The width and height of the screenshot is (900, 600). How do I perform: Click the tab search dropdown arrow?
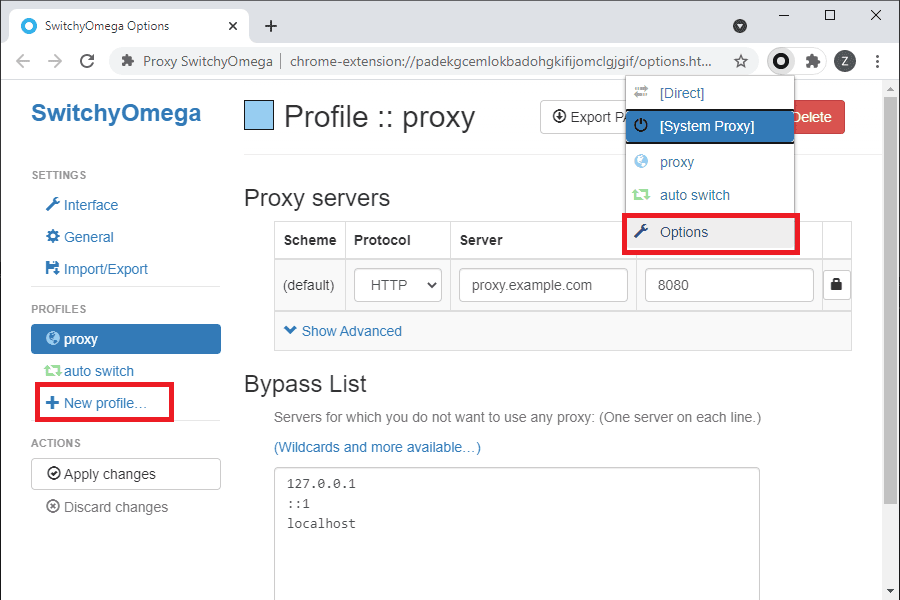click(740, 26)
